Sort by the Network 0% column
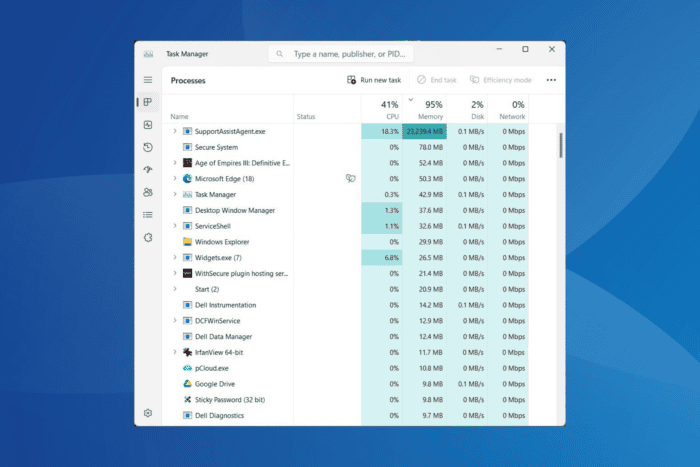 508,109
